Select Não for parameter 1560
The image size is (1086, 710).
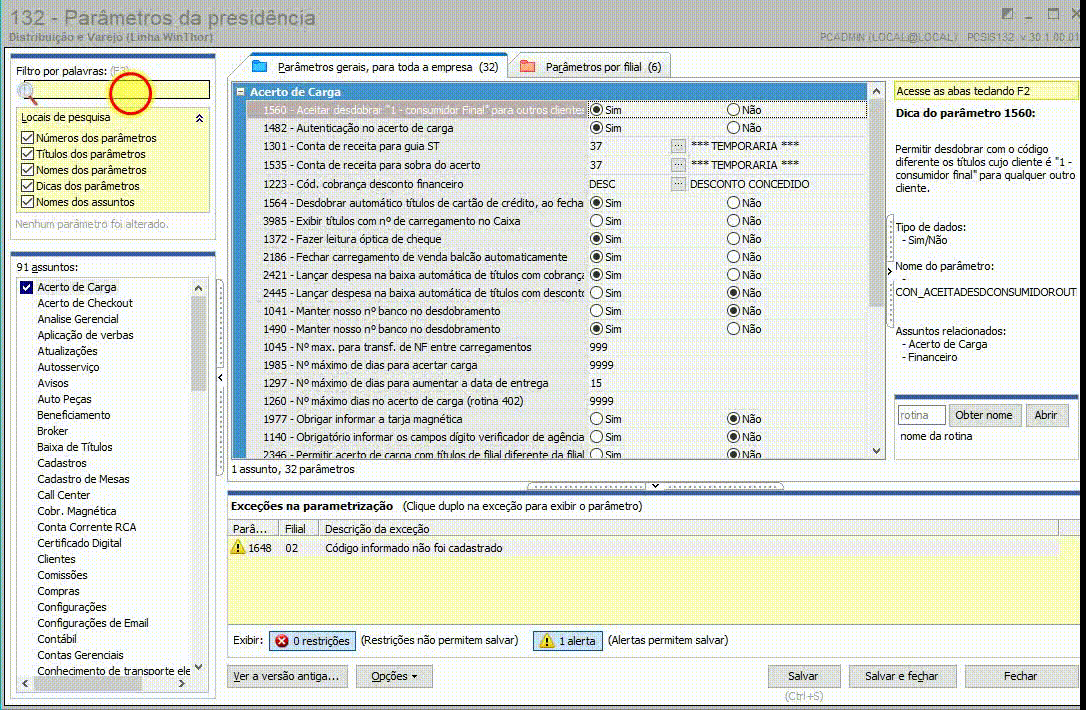click(x=733, y=109)
